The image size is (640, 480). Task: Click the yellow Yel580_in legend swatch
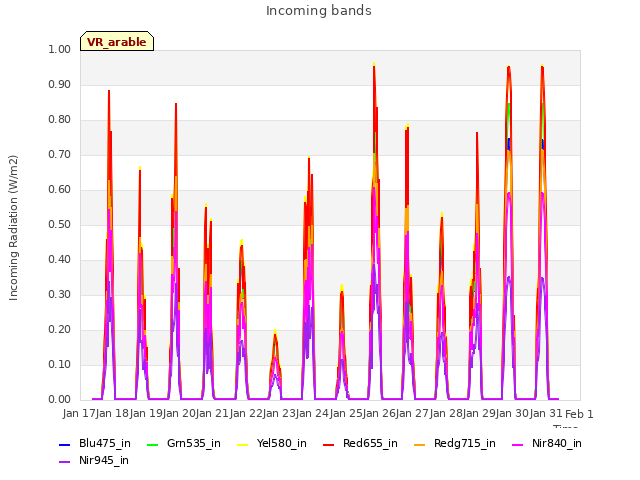click(243, 444)
